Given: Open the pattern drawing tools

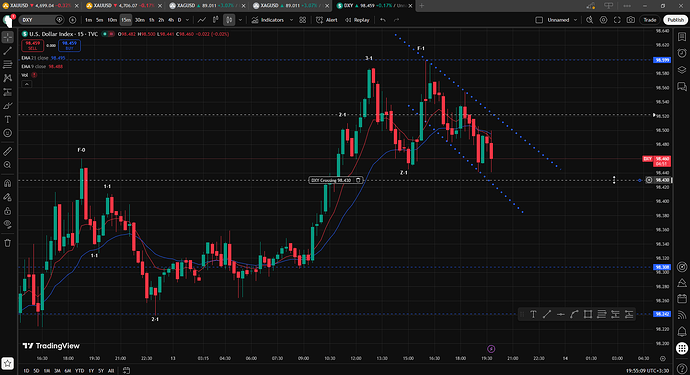Looking at the screenshot, I should 7,78.
